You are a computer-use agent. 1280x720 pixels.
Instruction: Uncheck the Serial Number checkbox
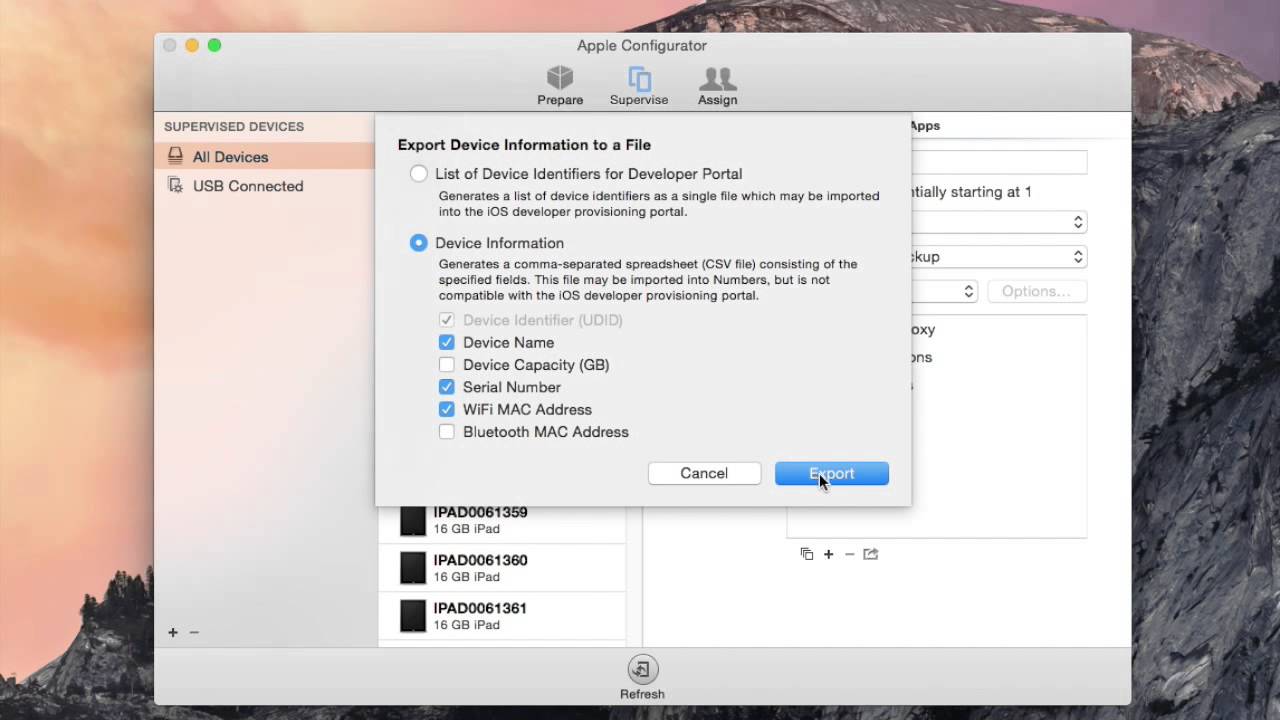pyautogui.click(x=447, y=387)
